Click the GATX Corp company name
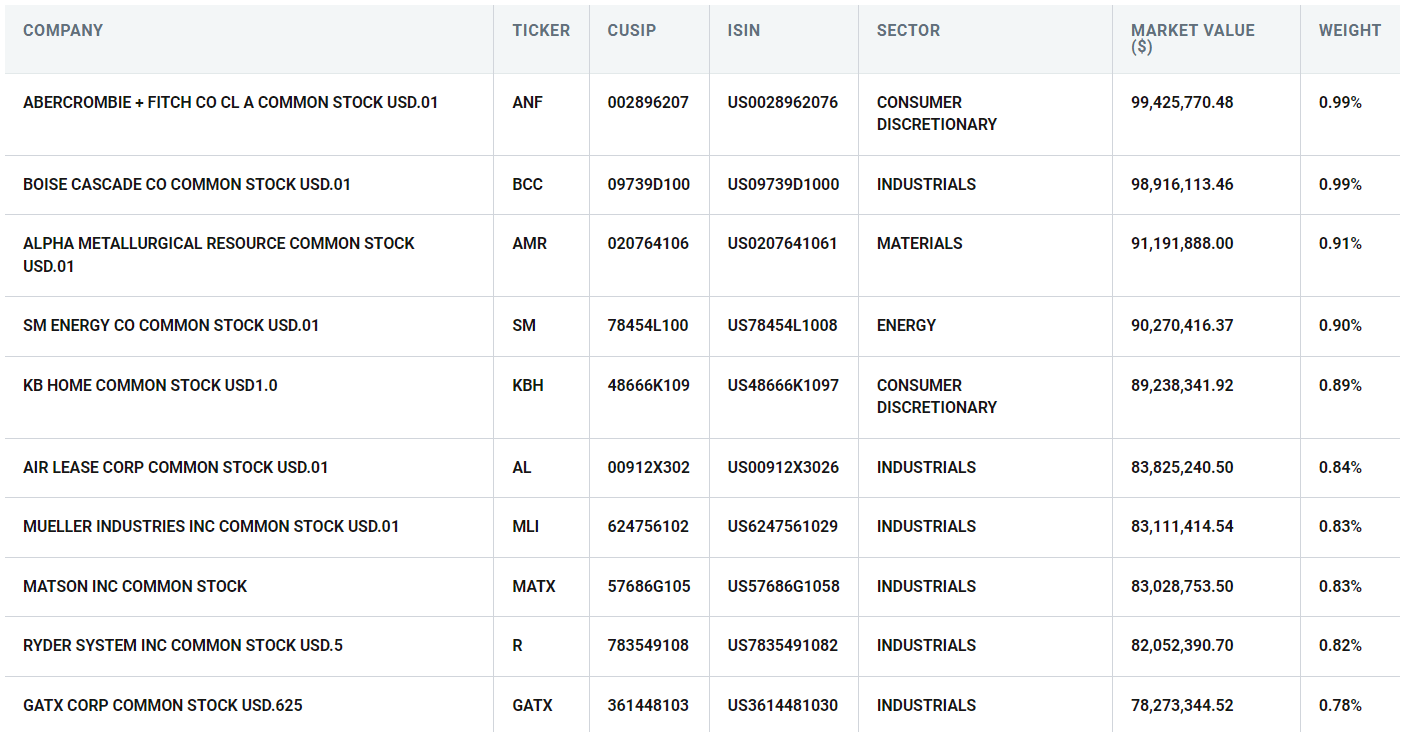 tap(162, 706)
